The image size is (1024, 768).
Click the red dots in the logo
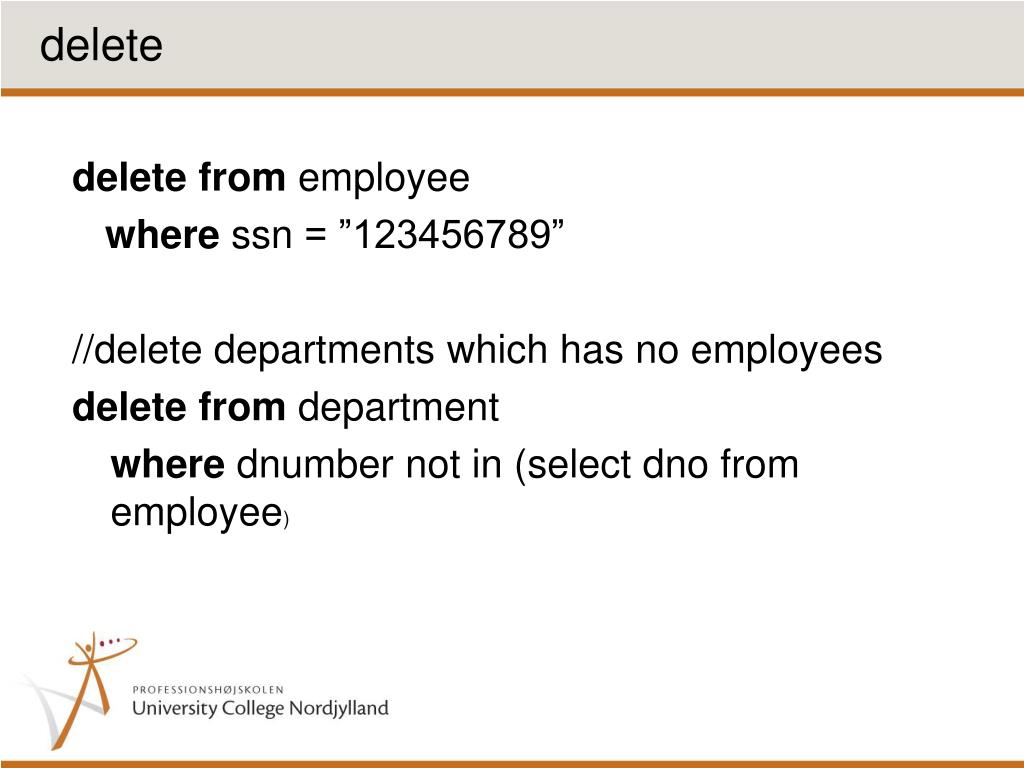pos(109,643)
